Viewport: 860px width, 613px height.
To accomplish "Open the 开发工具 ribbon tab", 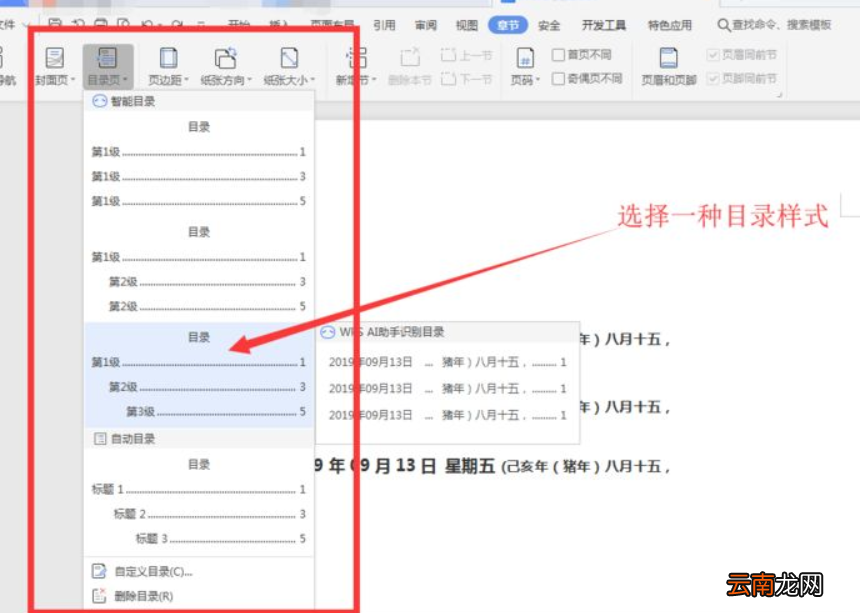I will (x=604, y=25).
